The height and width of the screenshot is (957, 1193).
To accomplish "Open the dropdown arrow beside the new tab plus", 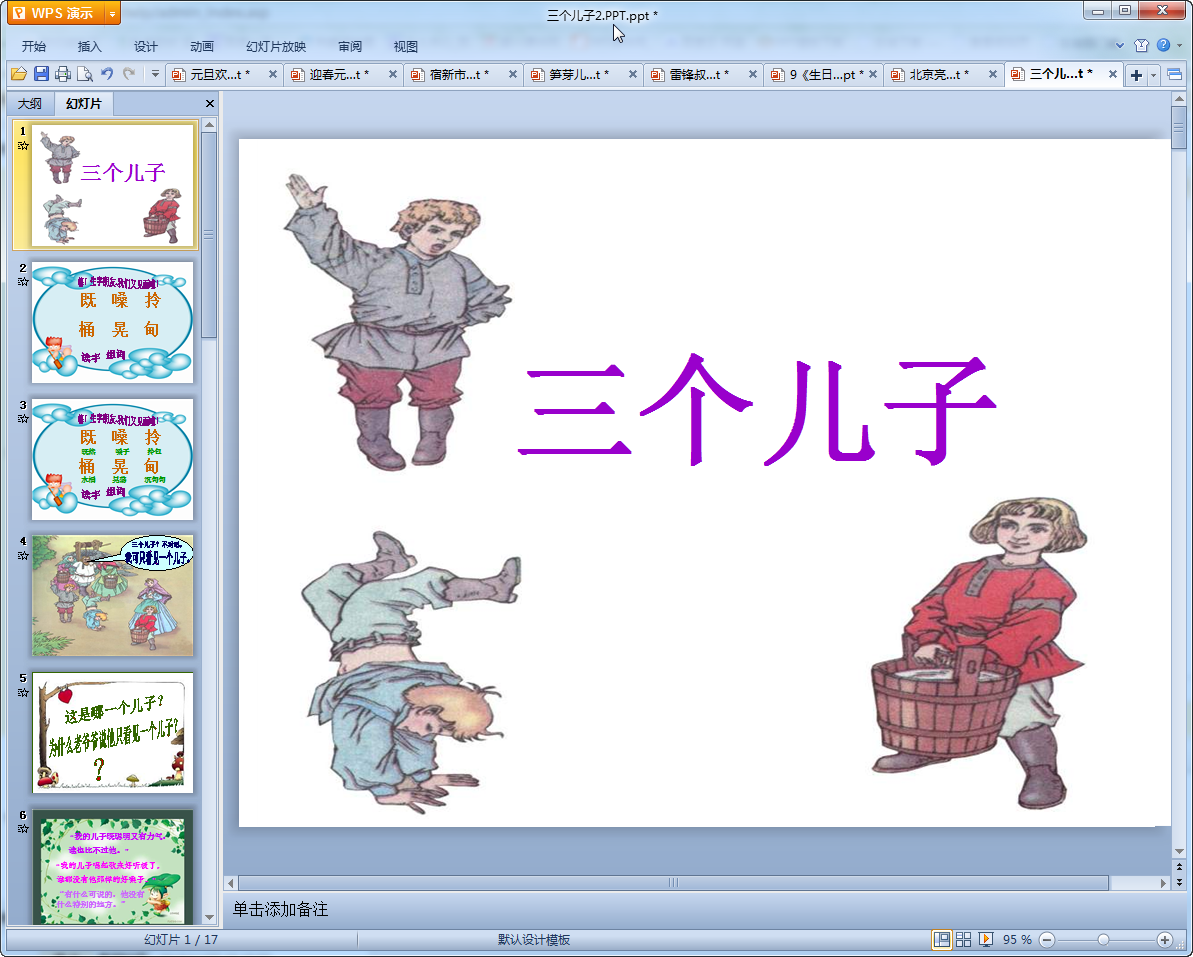I will click(1154, 75).
